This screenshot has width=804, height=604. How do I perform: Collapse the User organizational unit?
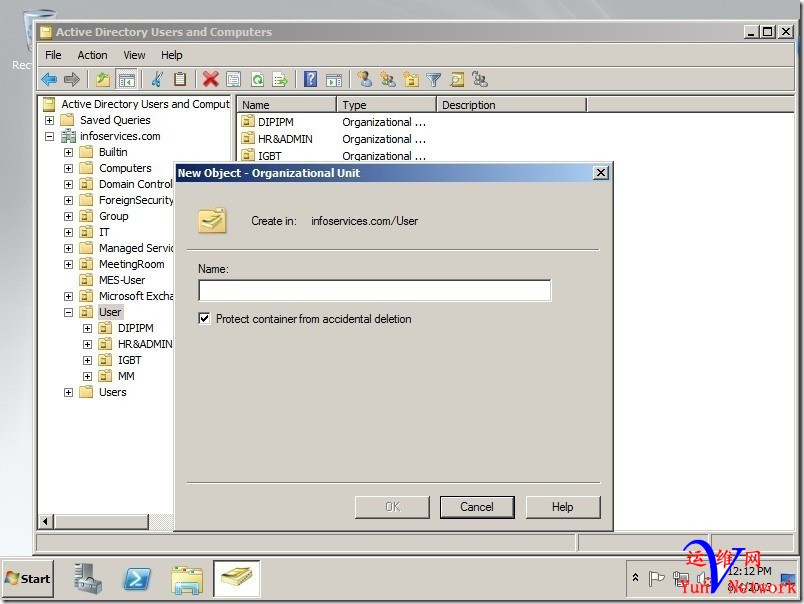point(68,312)
